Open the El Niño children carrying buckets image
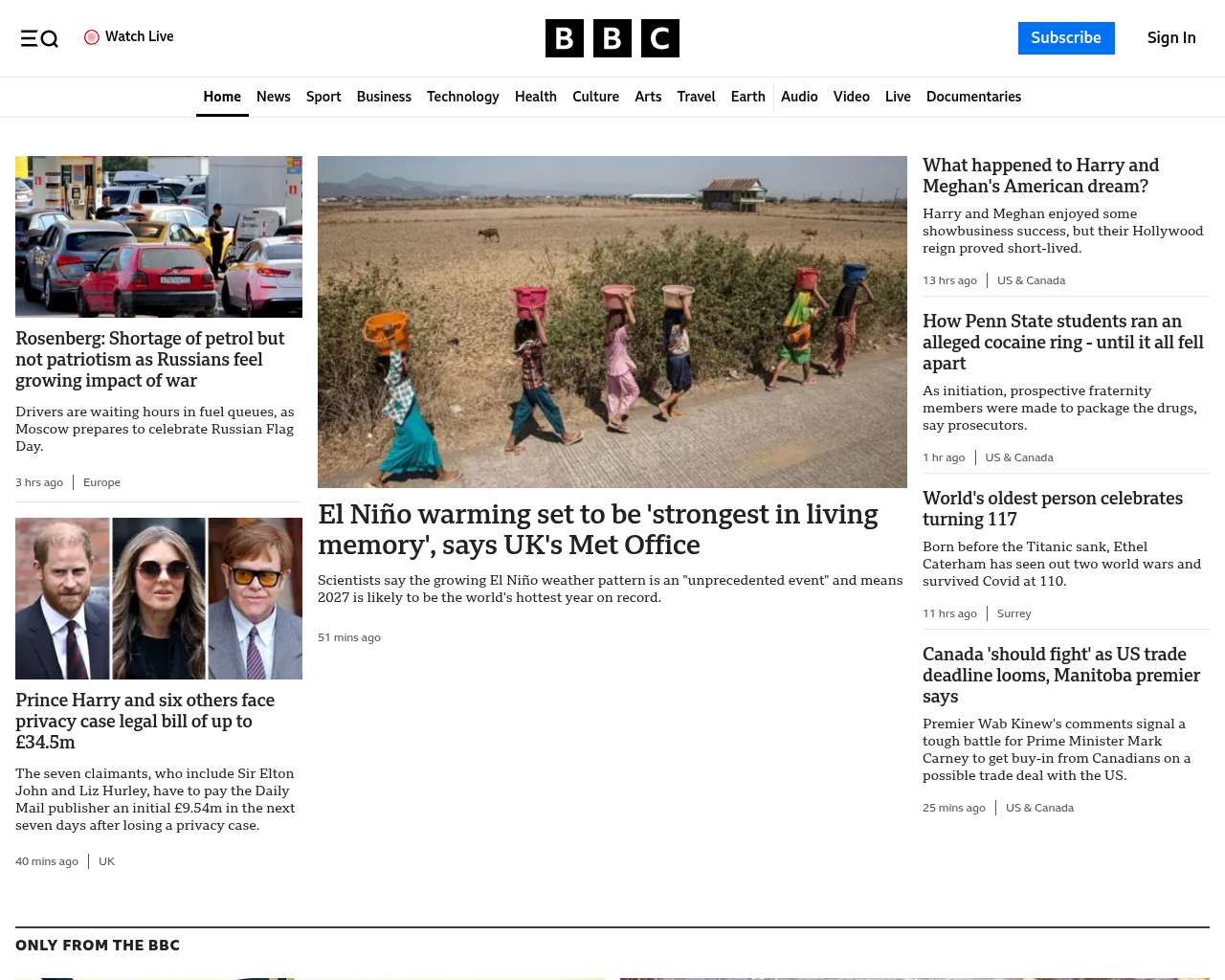 pos(612,322)
